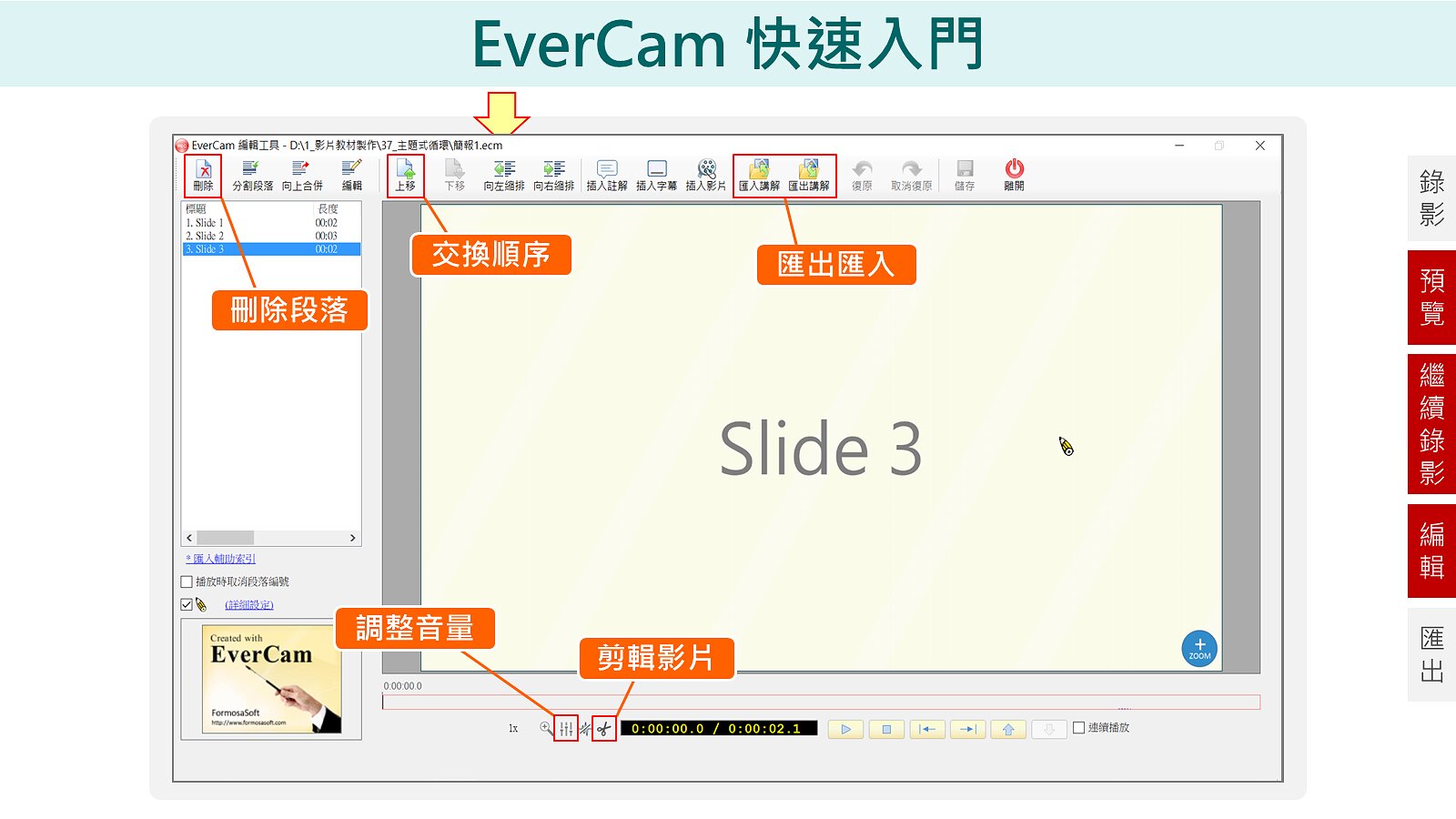Click the 刪除 delete segment icon
This screenshot has height=819, width=1456.
click(x=203, y=174)
